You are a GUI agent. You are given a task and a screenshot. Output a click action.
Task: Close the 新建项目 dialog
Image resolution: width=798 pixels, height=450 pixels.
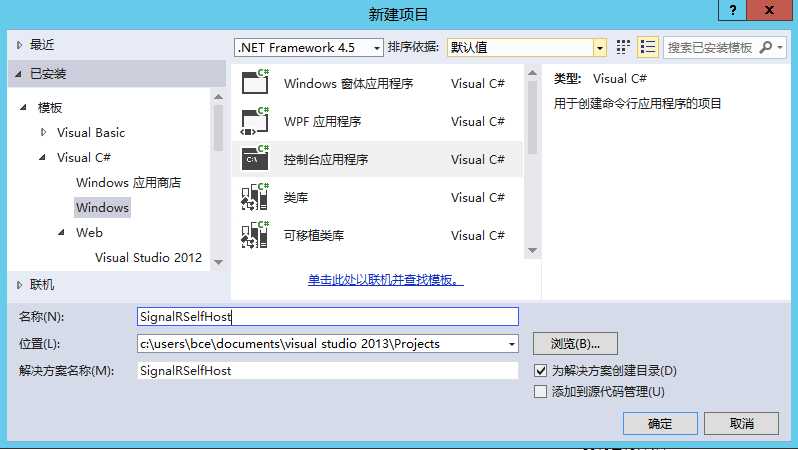click(769, 10)
